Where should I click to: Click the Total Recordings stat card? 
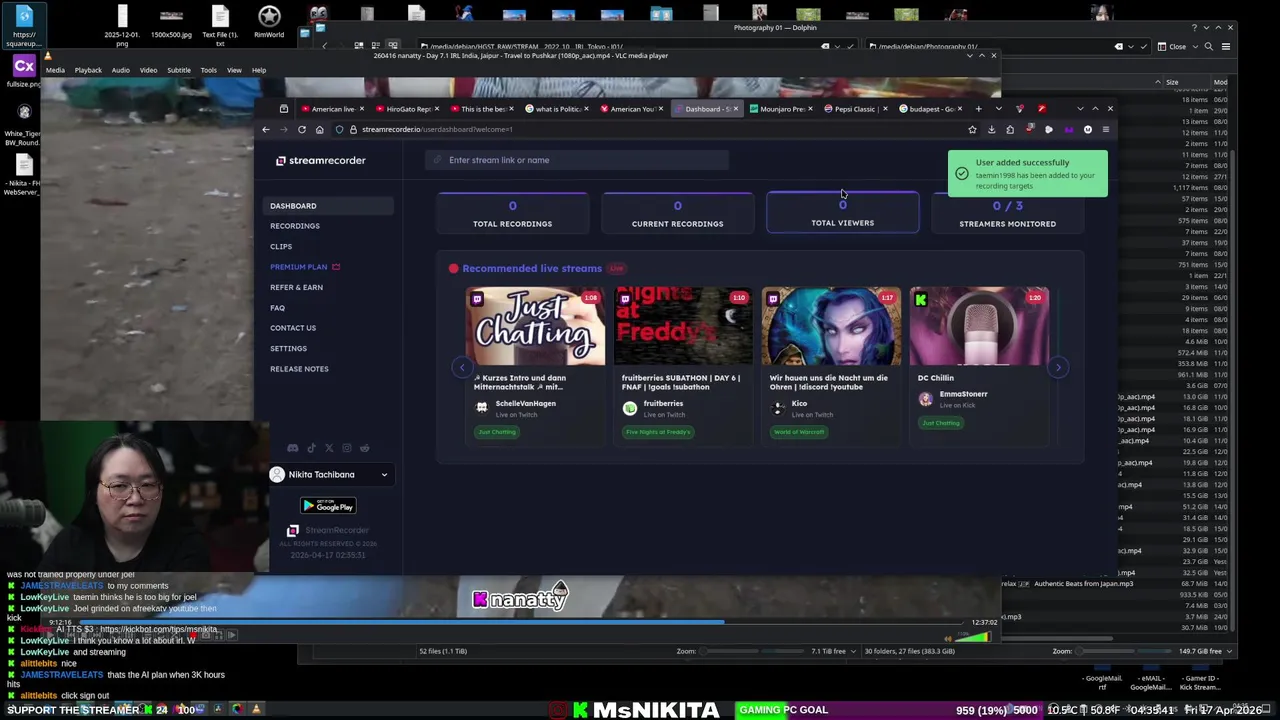point(512,212)
